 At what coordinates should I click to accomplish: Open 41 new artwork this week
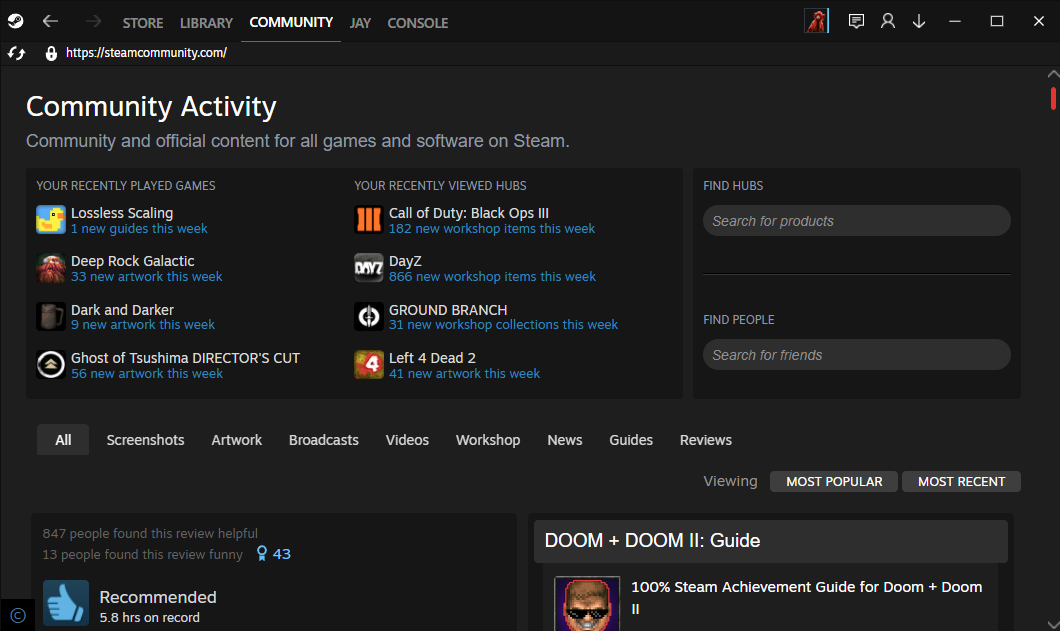464,373
